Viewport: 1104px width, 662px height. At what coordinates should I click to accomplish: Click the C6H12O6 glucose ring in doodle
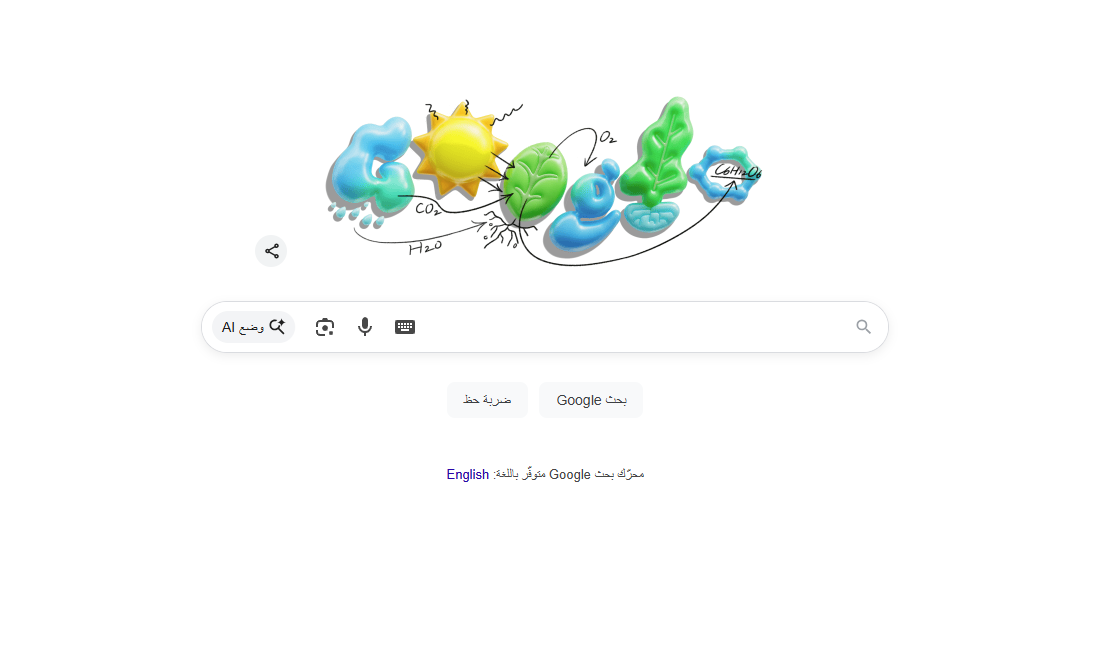tap(726, 173)
